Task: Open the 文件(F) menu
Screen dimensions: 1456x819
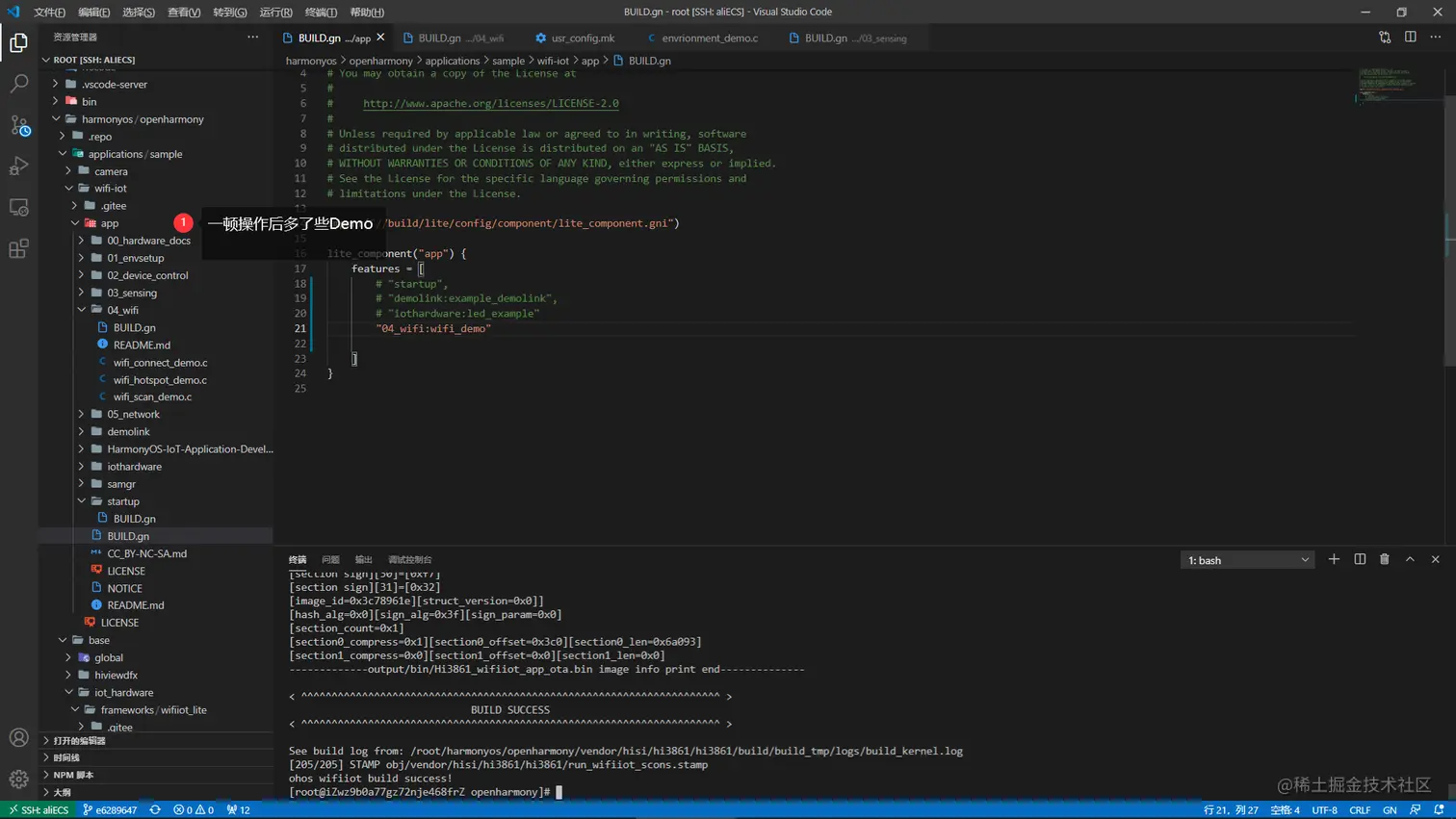Action: click(49, 13)
